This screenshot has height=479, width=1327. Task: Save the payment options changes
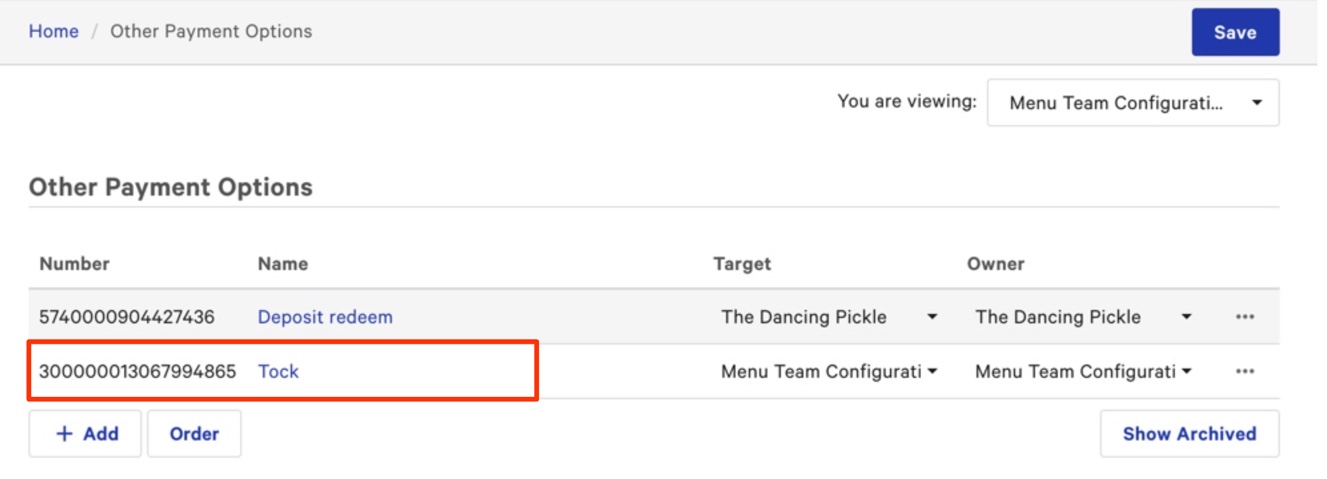(x=1235, y=32)
